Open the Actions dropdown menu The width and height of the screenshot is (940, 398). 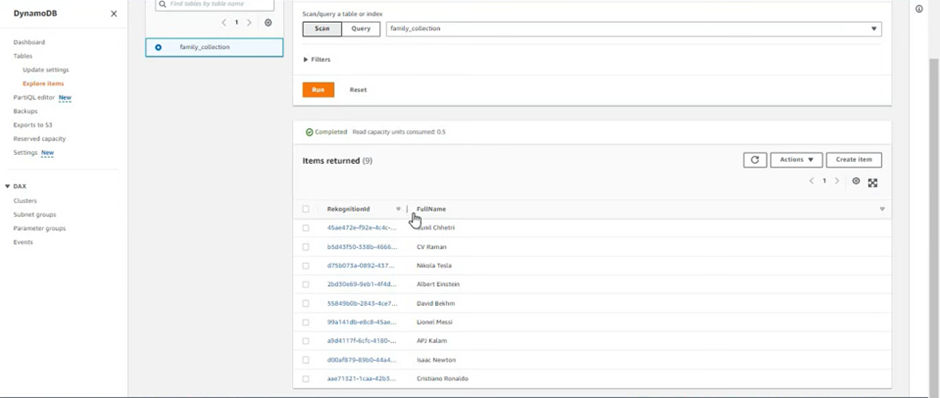click(796, 160)
